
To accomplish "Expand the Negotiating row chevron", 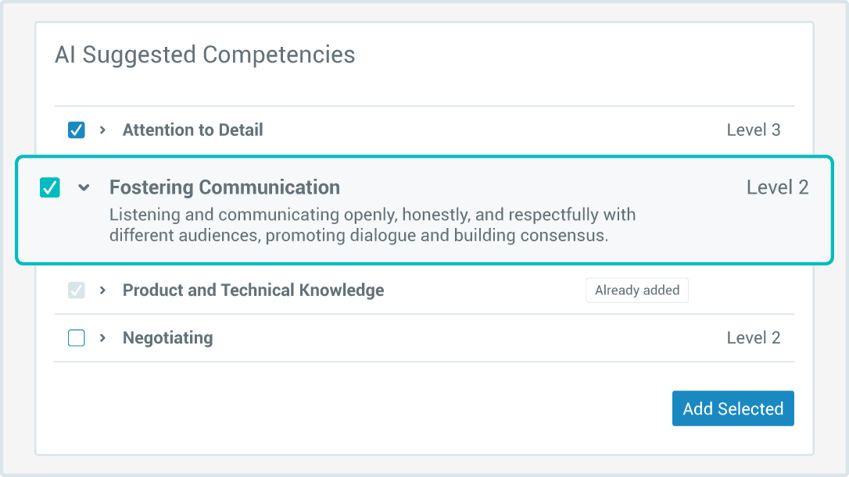I will [x=102, y=338].
